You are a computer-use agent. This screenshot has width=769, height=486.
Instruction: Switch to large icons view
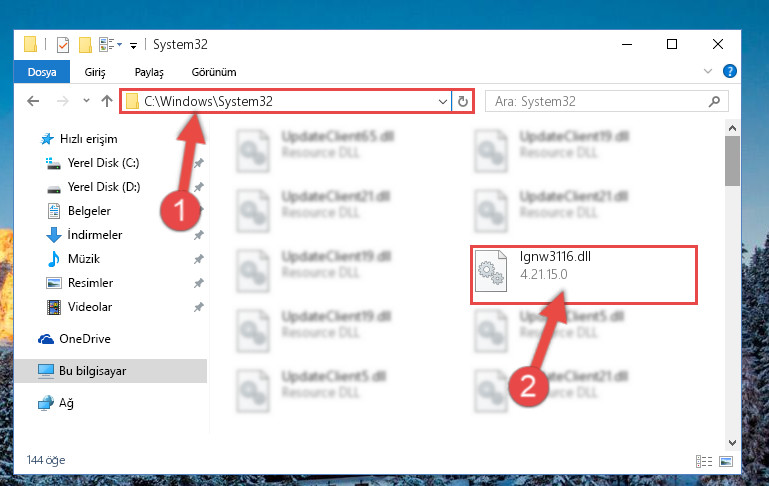click(x=726, y=461)
